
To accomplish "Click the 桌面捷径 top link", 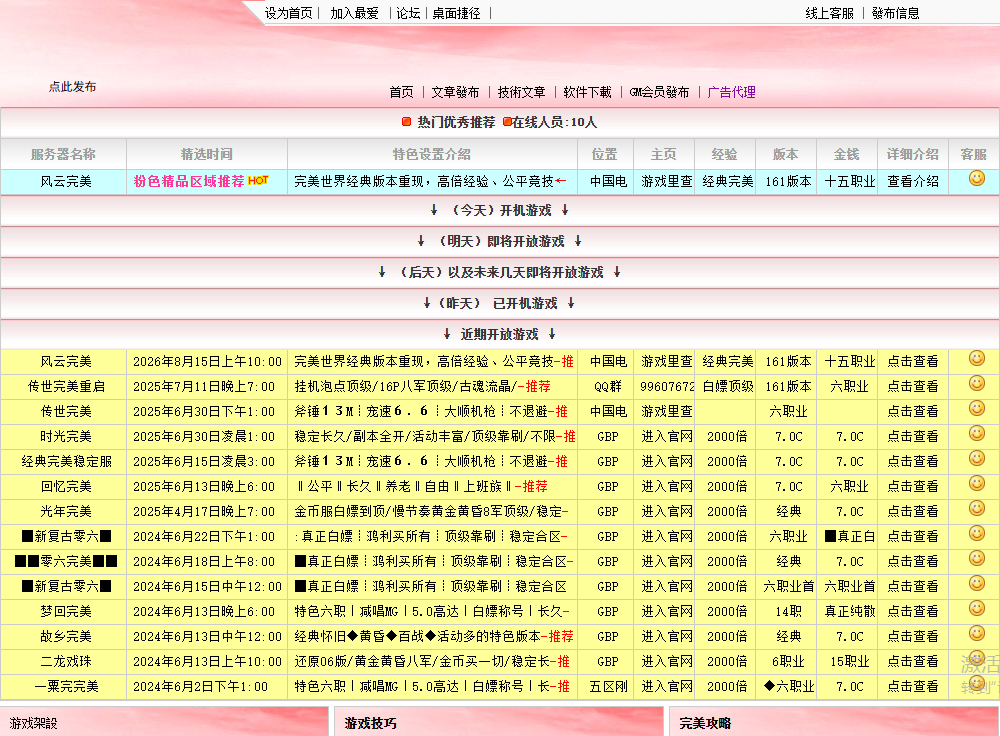I will [456, 13].
